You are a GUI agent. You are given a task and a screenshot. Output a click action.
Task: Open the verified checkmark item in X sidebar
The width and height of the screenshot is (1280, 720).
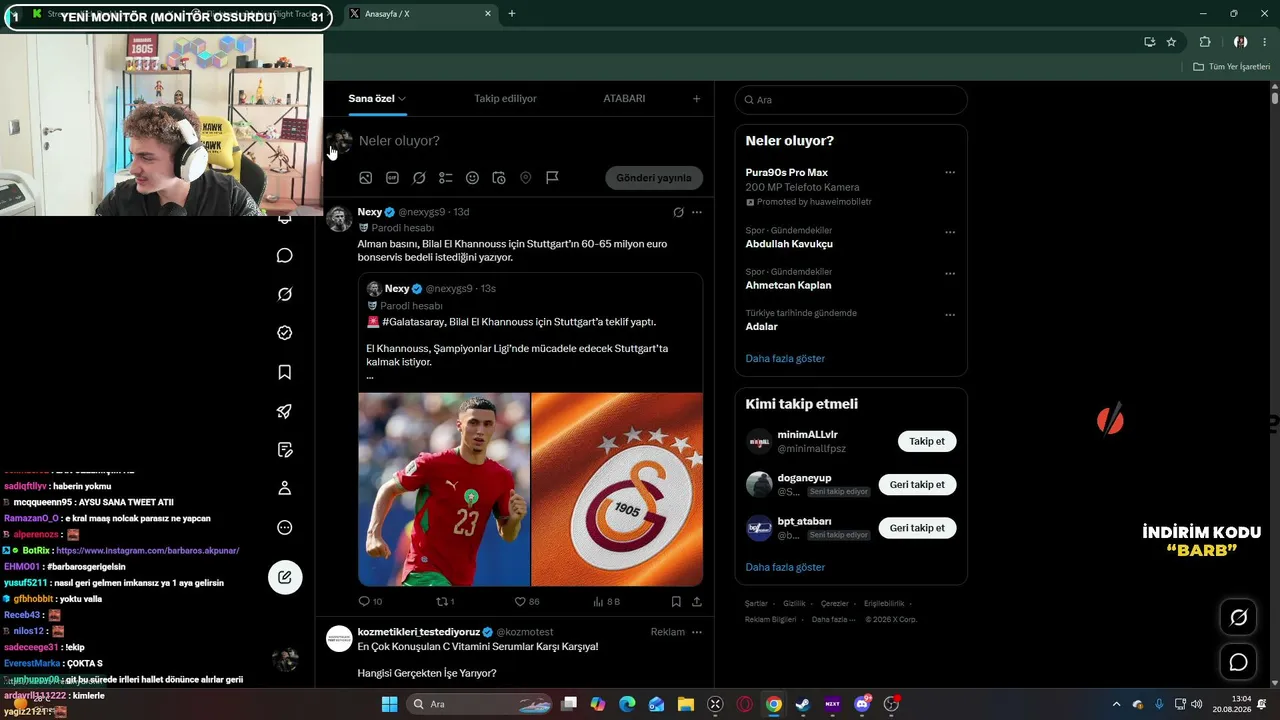coord(285,333)
